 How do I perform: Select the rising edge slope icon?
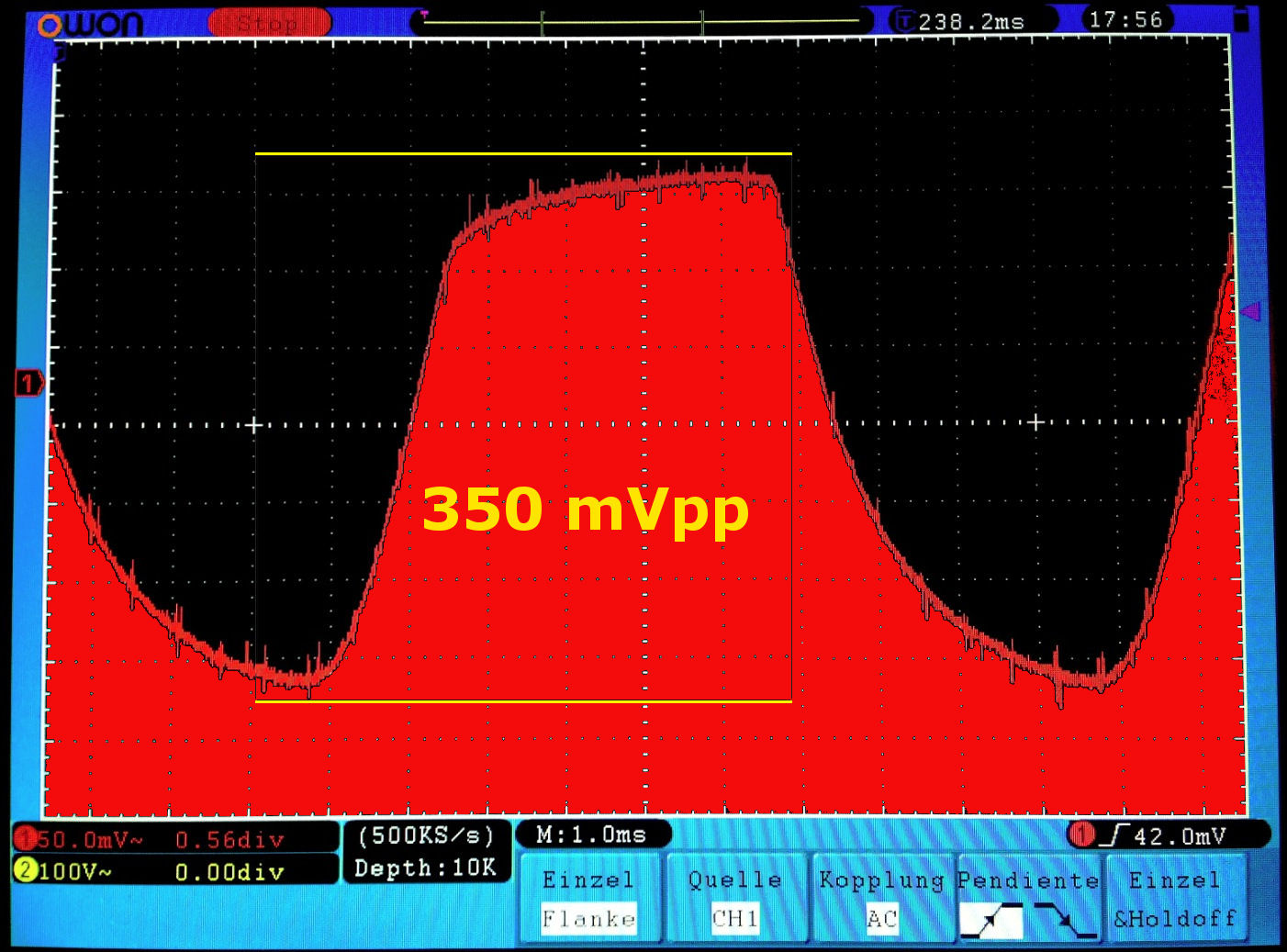991,920
